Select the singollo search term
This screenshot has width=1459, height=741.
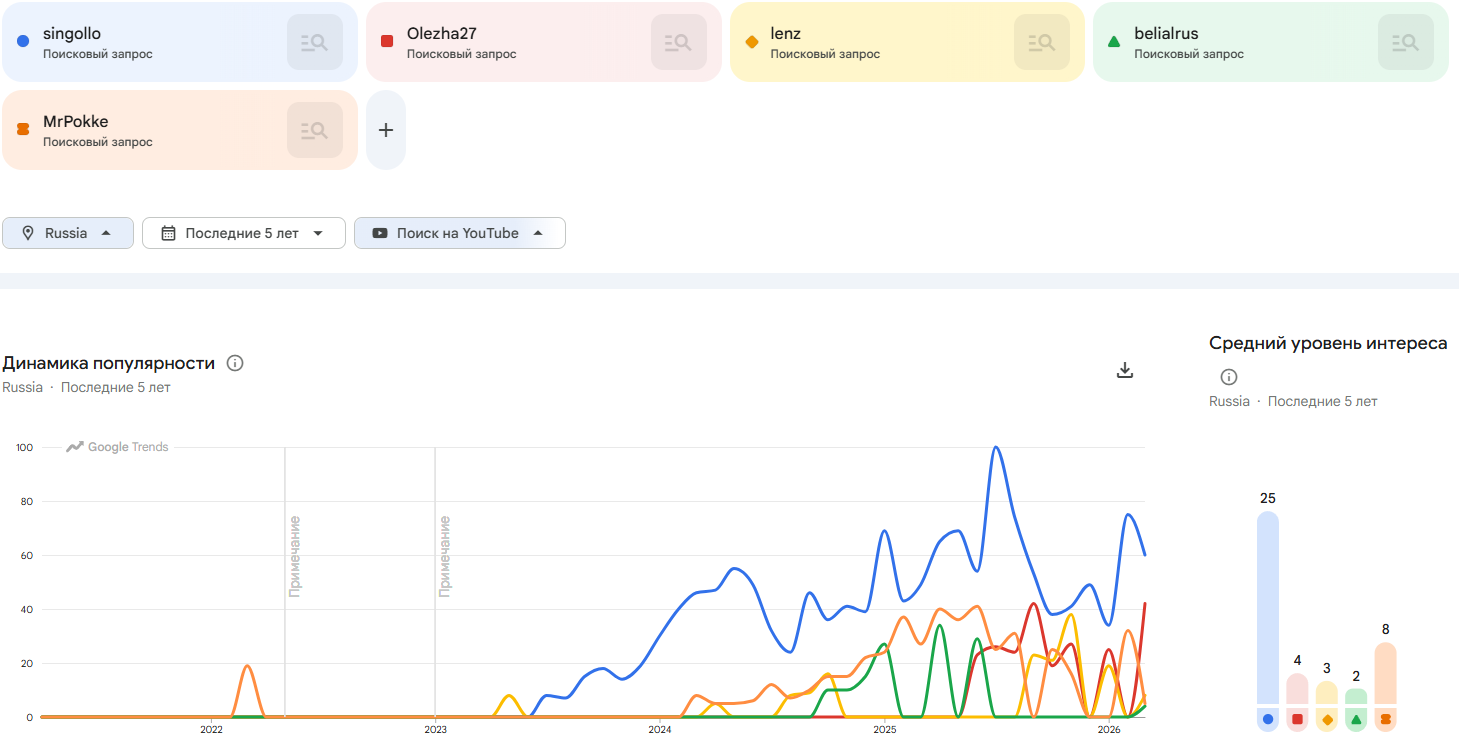tap(72, 34)
